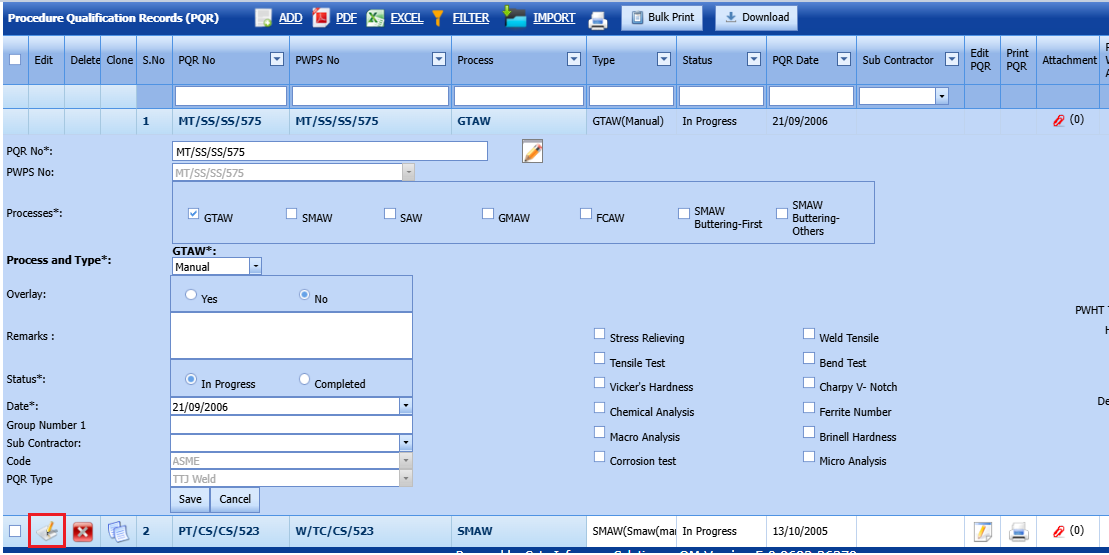Check the Vicker's Hardness checkbox

click(x=599, y=383)
